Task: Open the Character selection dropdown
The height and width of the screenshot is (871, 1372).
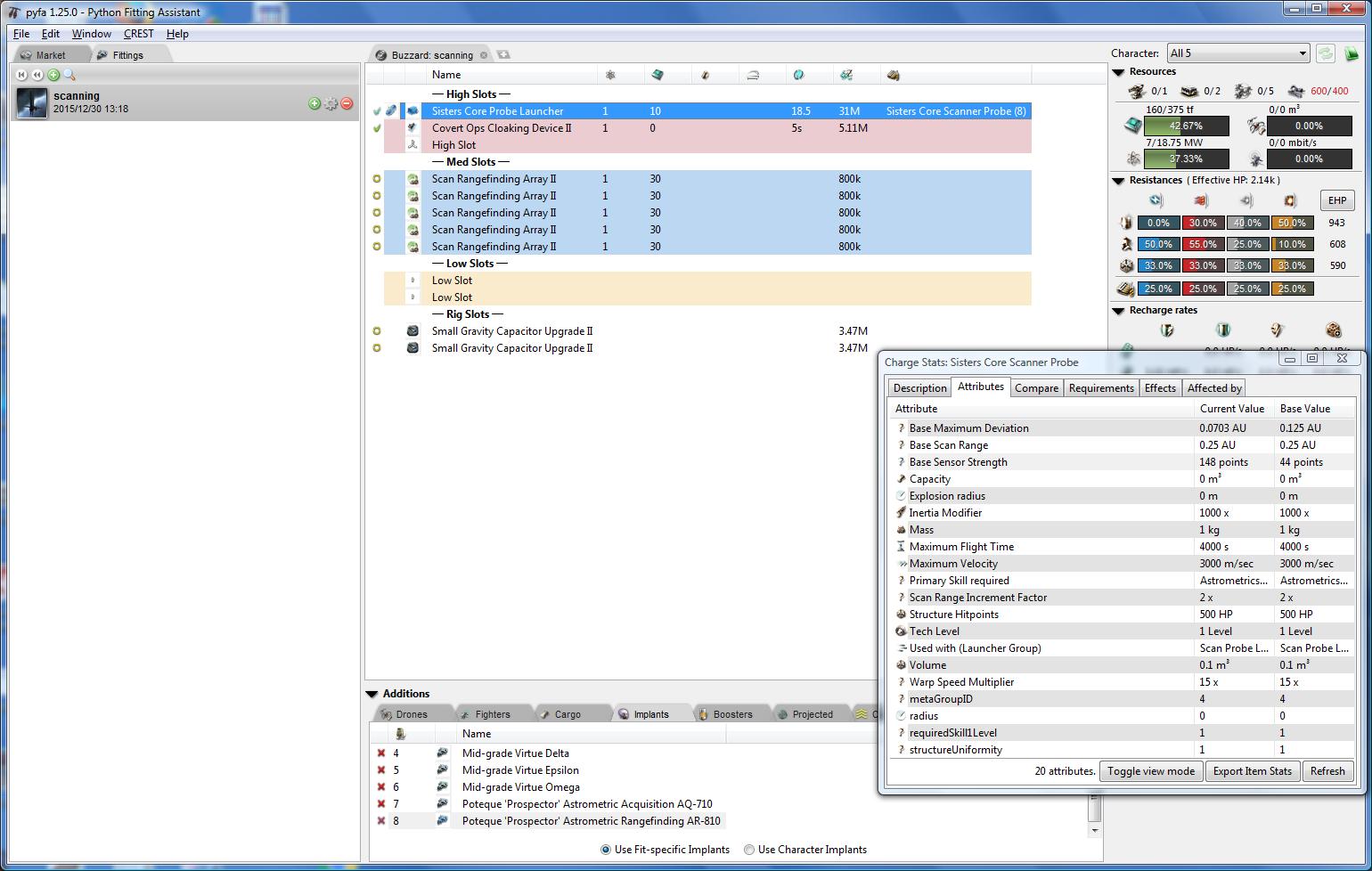Action: point(1237,53)
